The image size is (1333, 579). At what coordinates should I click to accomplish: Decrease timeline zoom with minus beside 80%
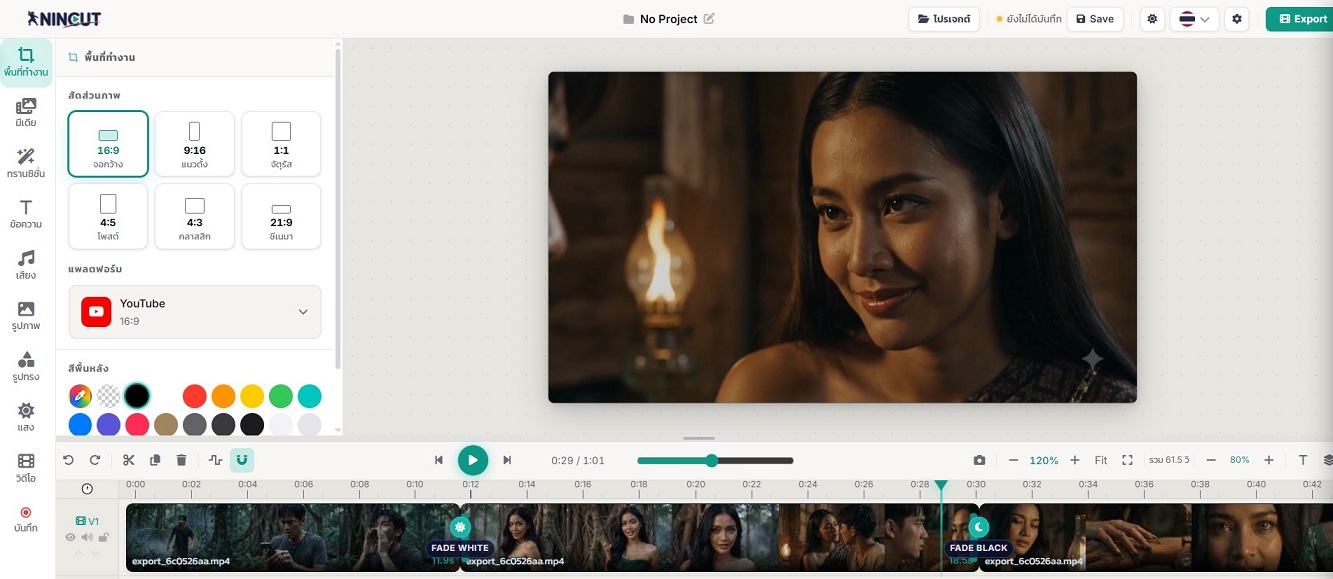pyautogui.click(x=1211, y=460)
